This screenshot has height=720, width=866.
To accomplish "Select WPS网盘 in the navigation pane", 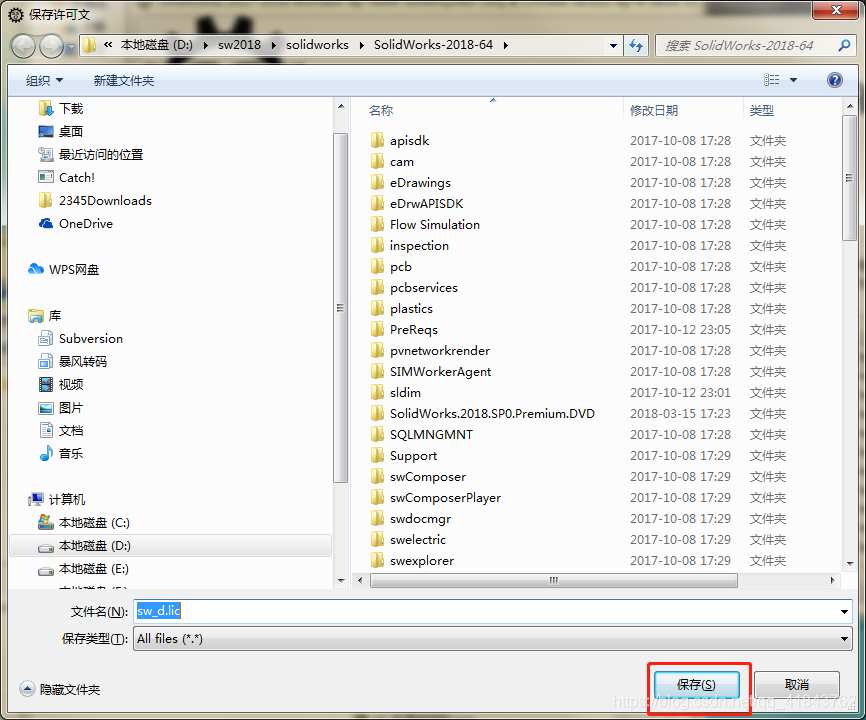I will coord(64,269).
